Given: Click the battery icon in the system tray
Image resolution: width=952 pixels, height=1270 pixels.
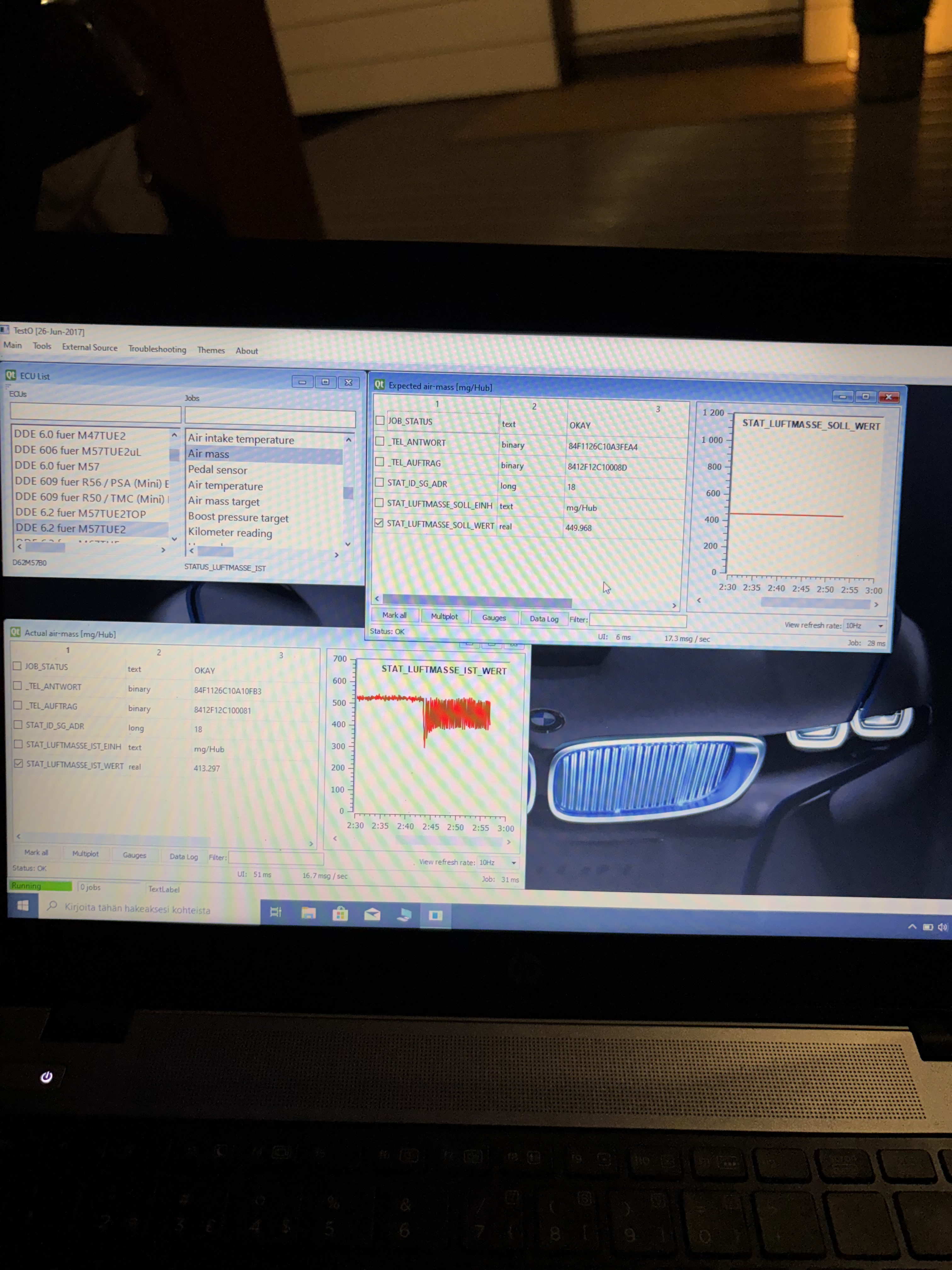Looking at the screenshot, I should [x=927, y=927].
